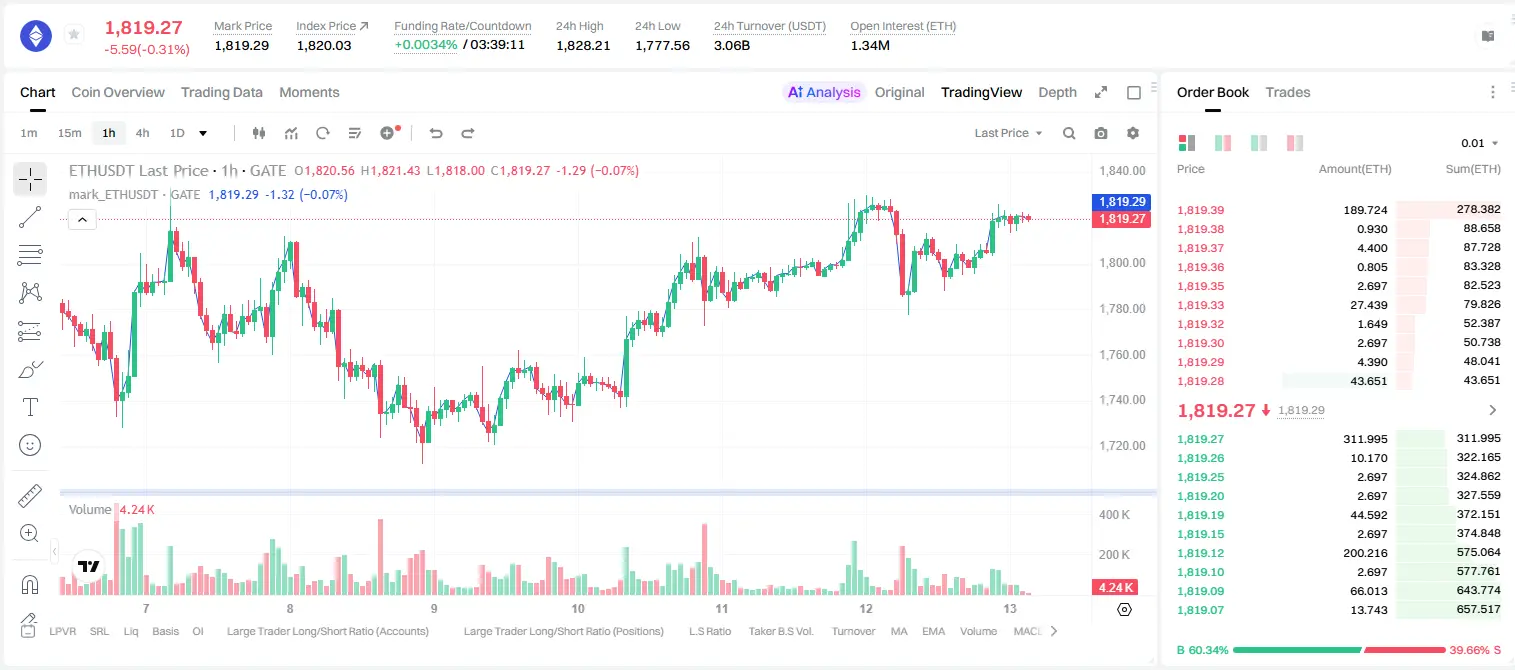Toggle the AI Analysis chart mode
Screen dimensions: 1515x670
pos(824,92)
